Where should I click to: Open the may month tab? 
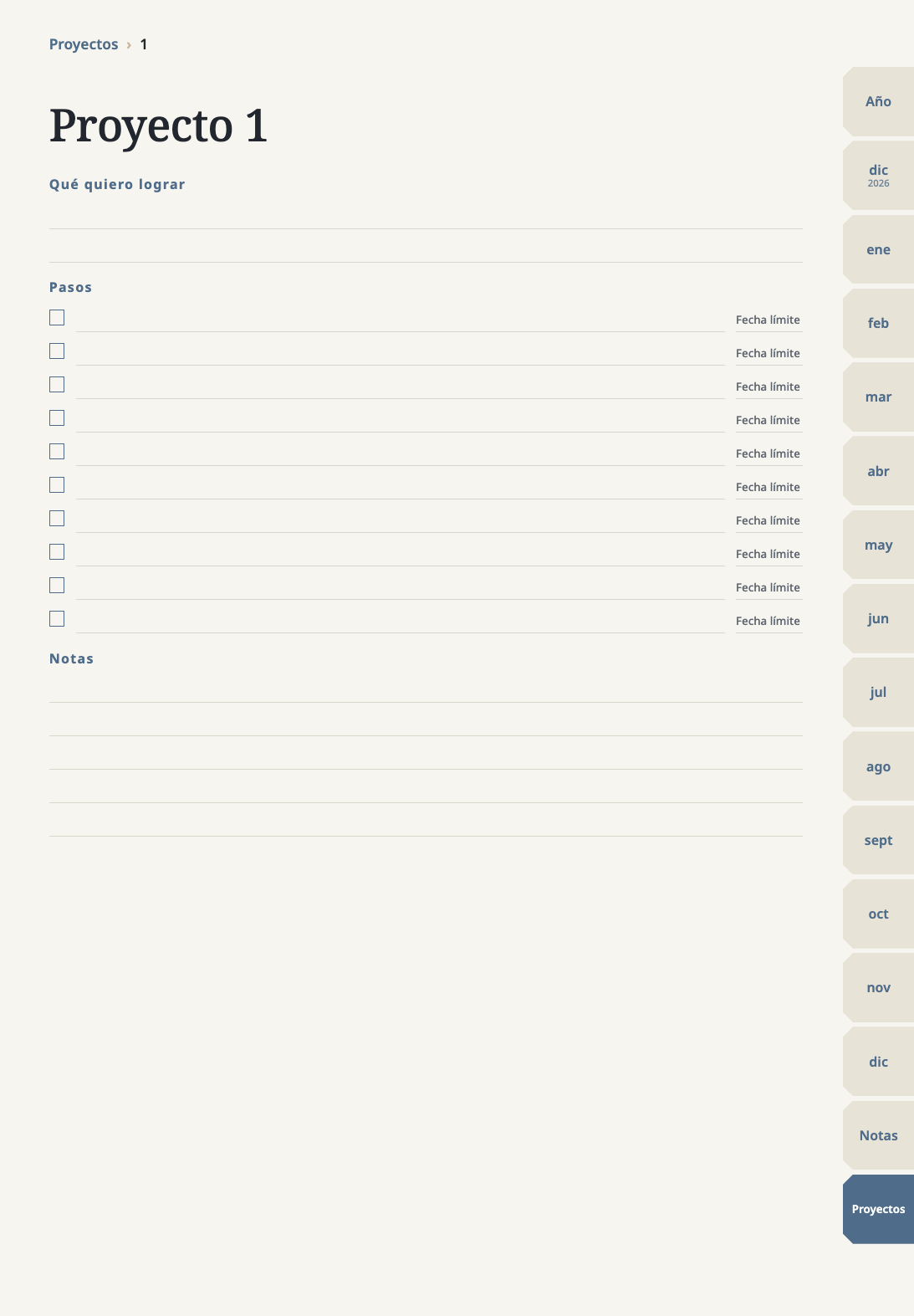coord(878,545)
